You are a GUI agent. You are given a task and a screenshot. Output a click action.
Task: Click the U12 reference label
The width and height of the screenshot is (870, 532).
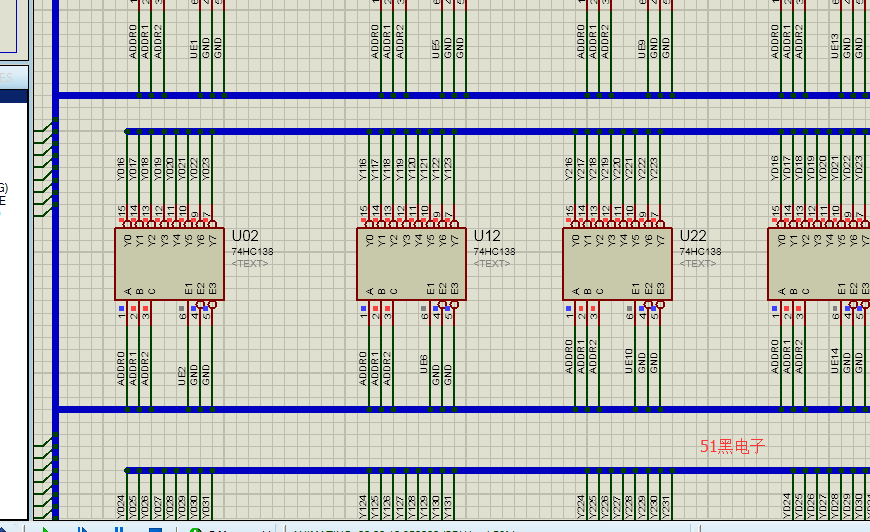coord(487,236)
